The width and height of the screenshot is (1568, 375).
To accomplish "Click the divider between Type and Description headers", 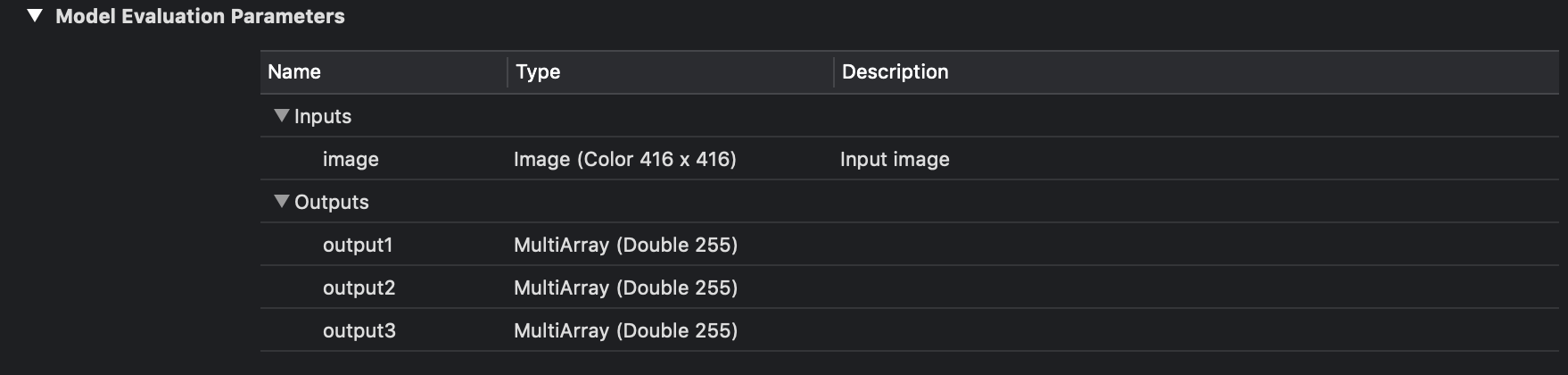I will (x=834, y=71).
